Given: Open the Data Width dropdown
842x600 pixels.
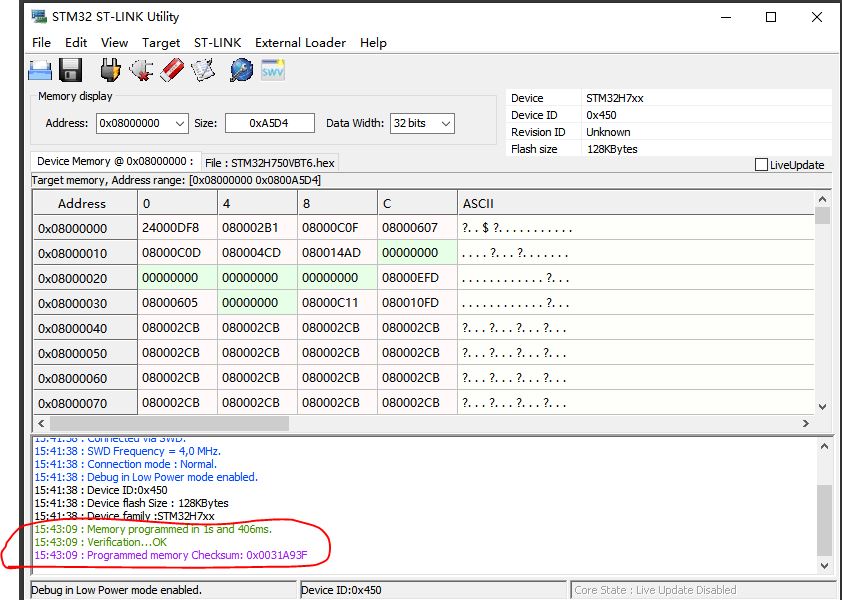Looking at the screenshot, I should pos(422,123).
